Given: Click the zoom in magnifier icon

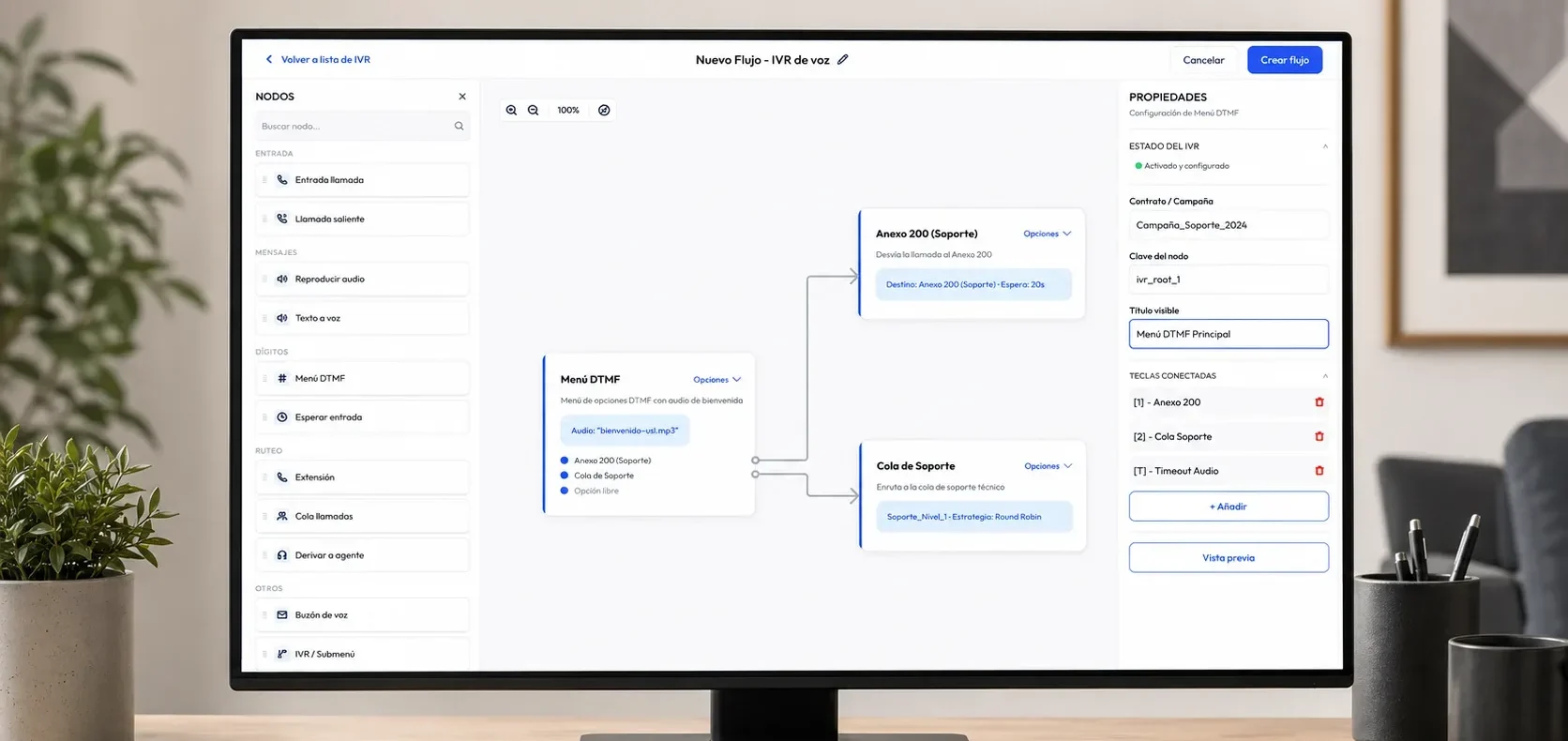Looking at the screenshot, I should tap(511, 110).
